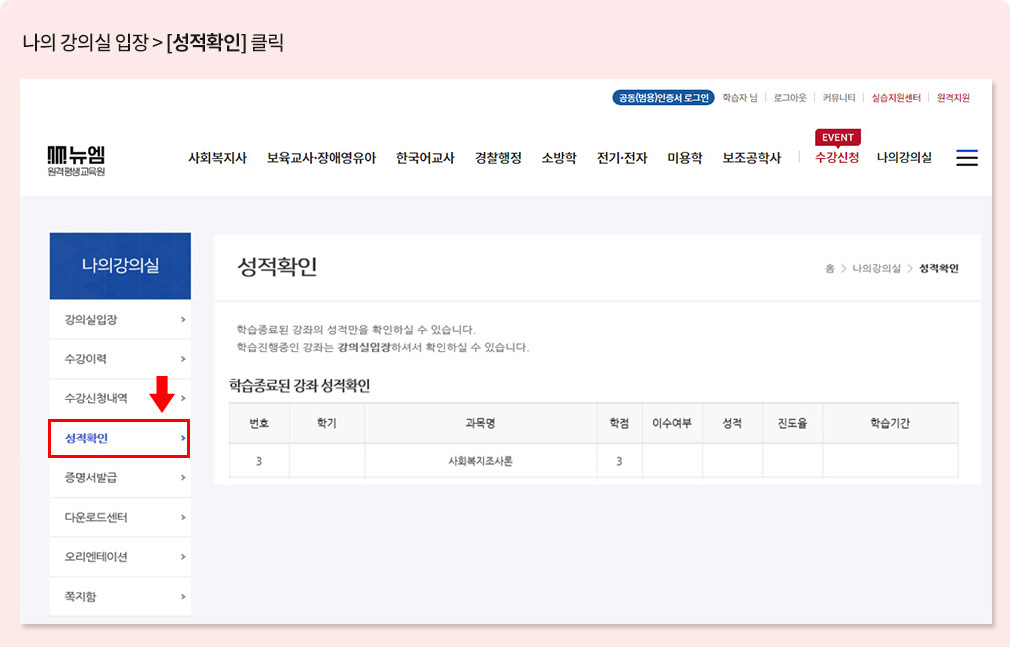Open the 수강신청 page

[x=836, y=158]
